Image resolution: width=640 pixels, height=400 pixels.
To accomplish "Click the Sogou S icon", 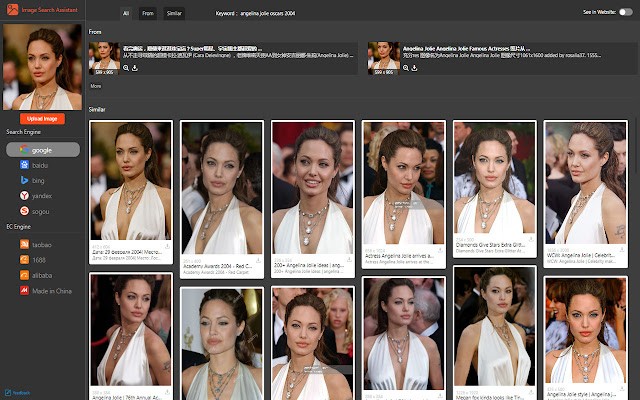I will click(24, 211).
